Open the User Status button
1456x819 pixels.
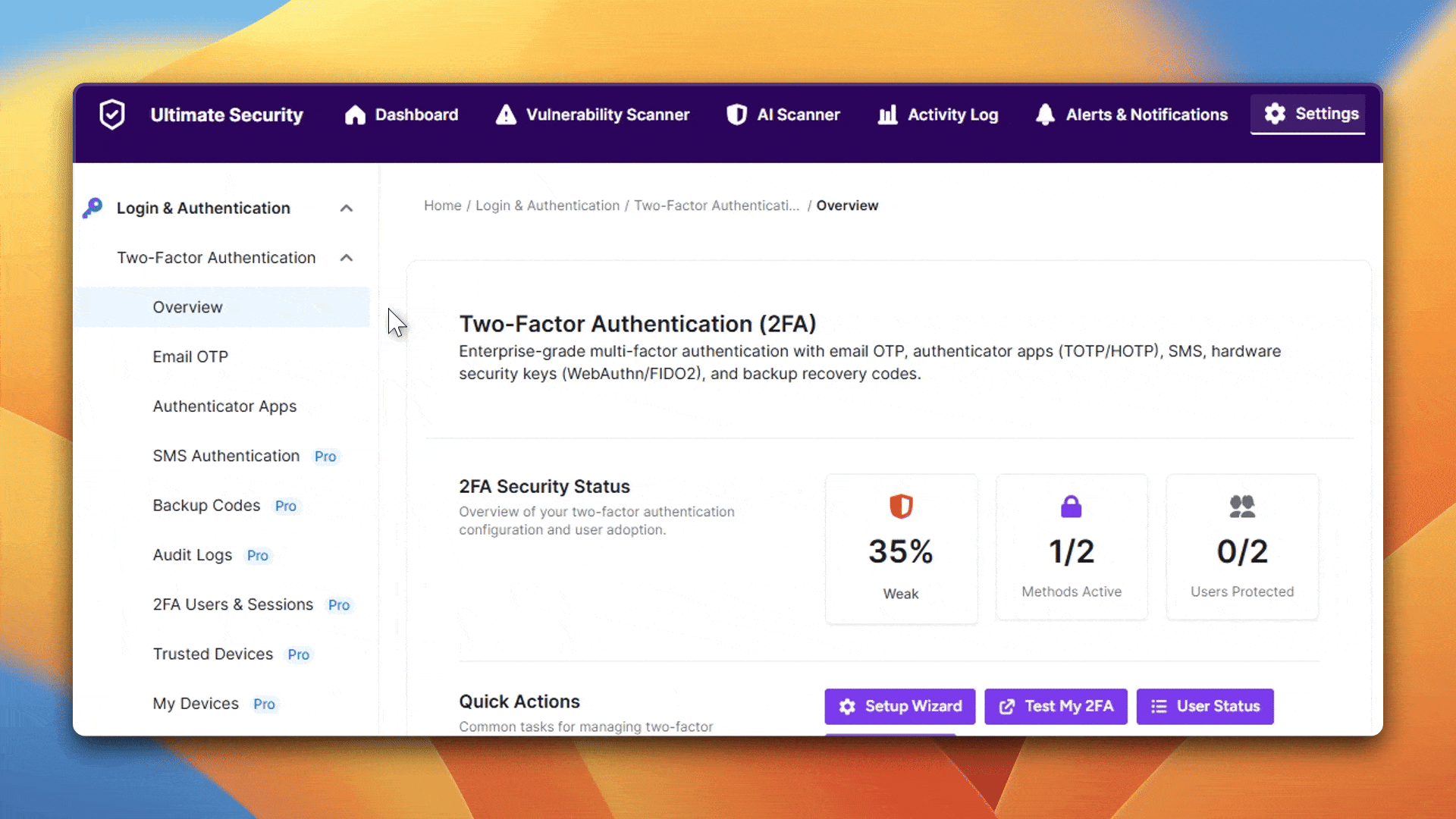[1205, 707]
